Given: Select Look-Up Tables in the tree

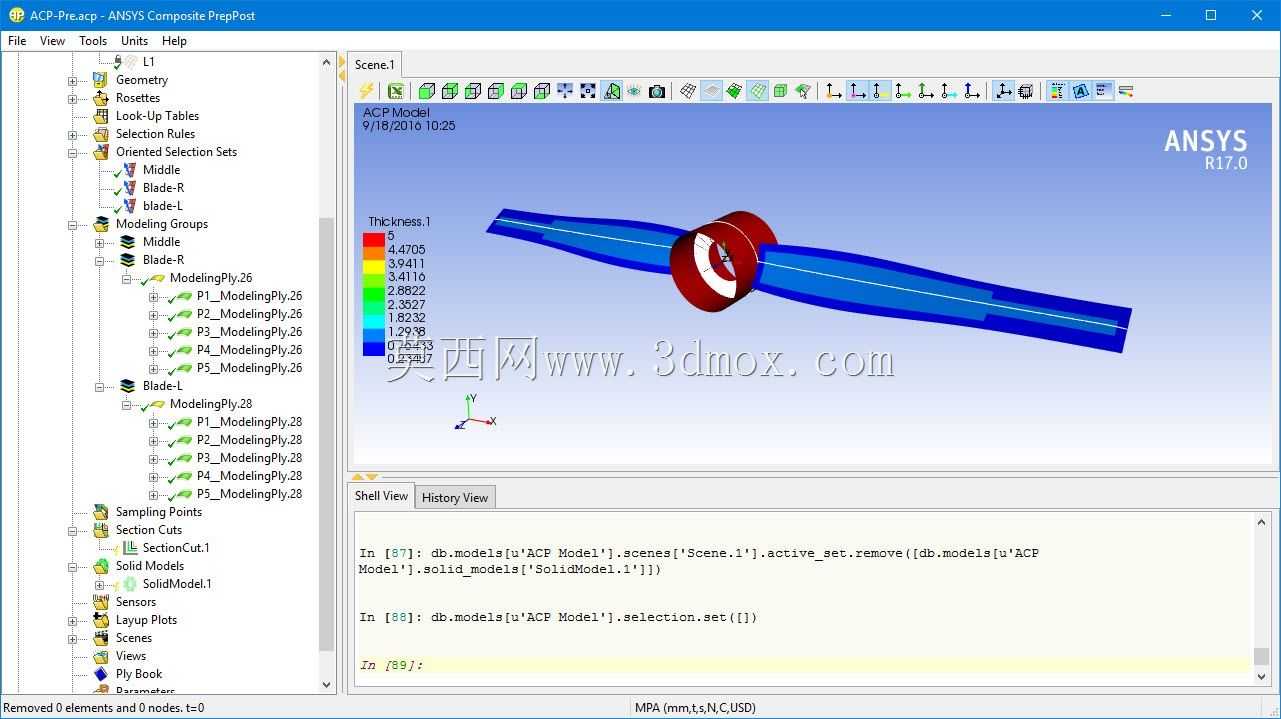Looking at the screenshot, I should point(157,116).
